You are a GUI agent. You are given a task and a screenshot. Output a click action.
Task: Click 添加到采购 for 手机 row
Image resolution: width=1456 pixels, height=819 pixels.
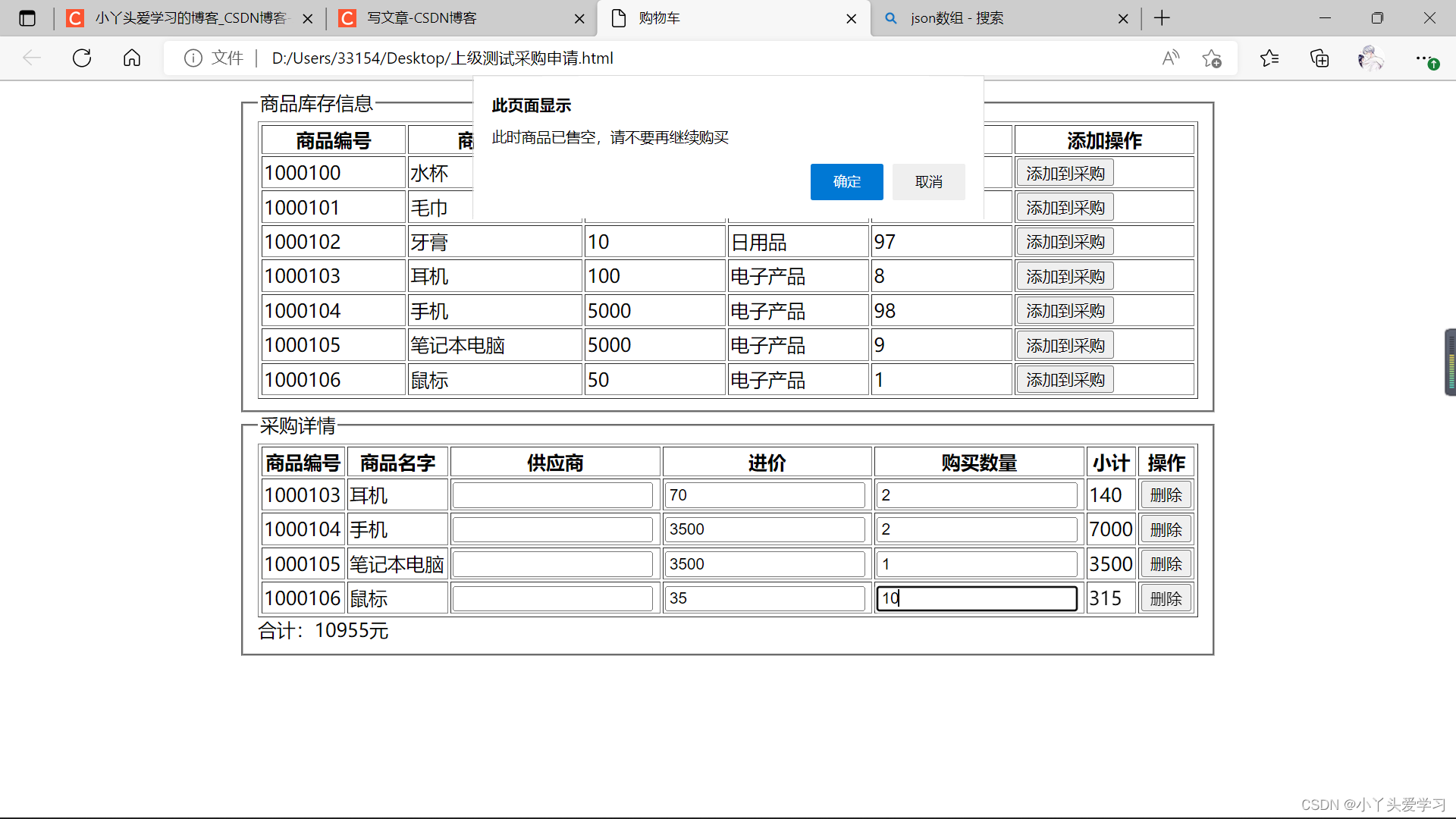click(1065, 311)
